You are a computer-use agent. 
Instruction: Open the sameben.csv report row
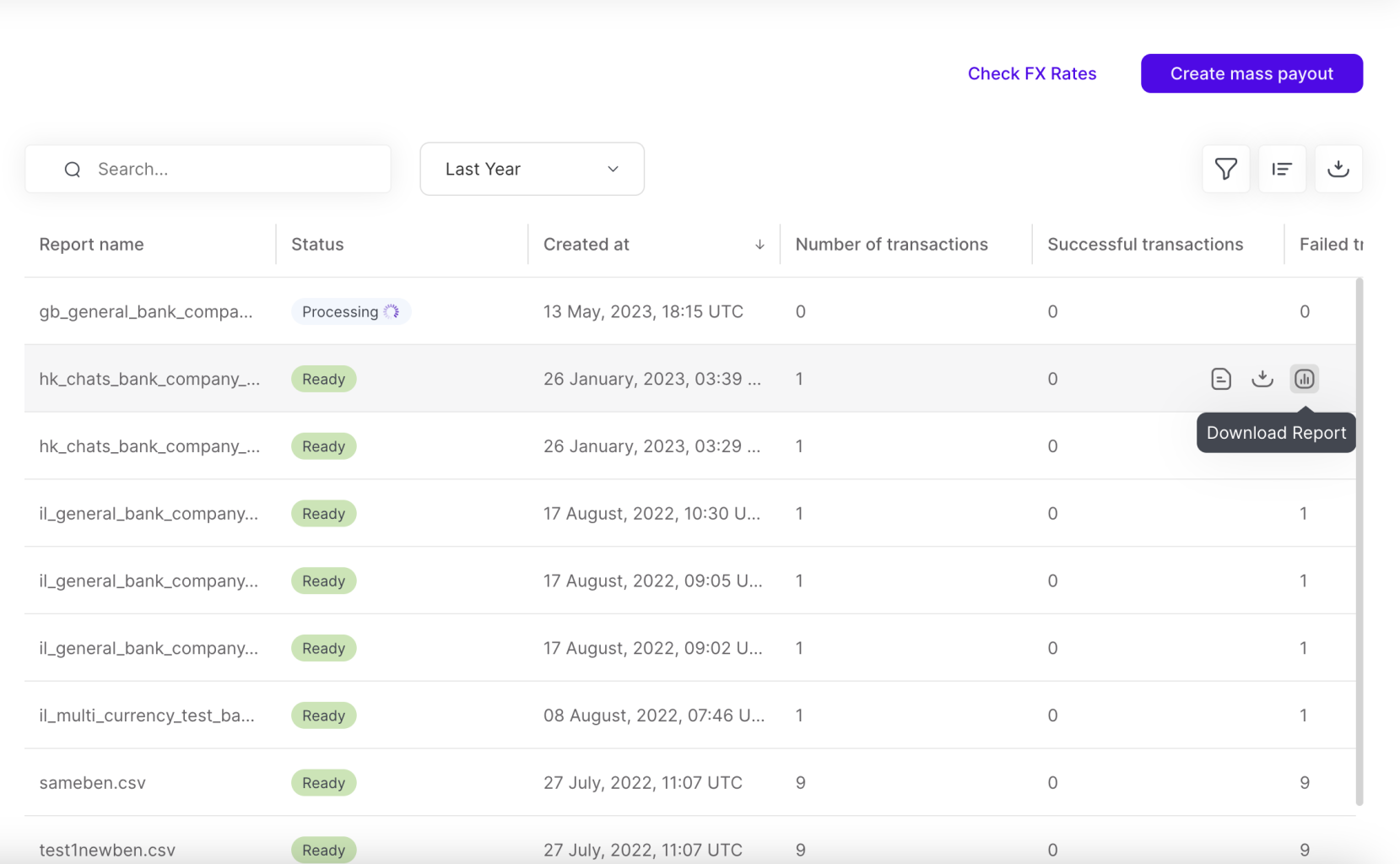tap(93, 783)
